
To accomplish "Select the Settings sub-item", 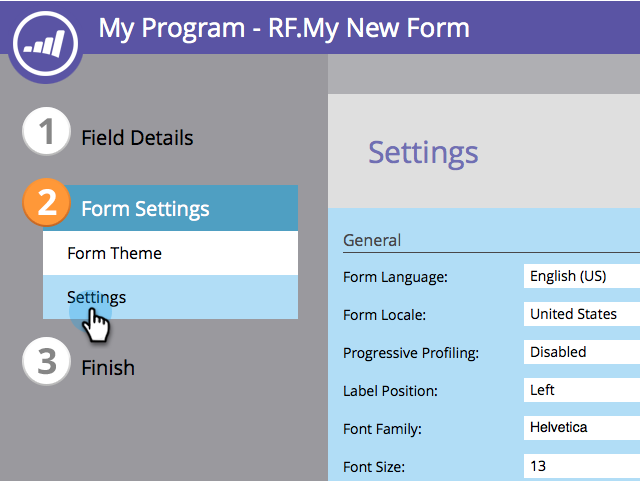I will [x=97, y=297].
